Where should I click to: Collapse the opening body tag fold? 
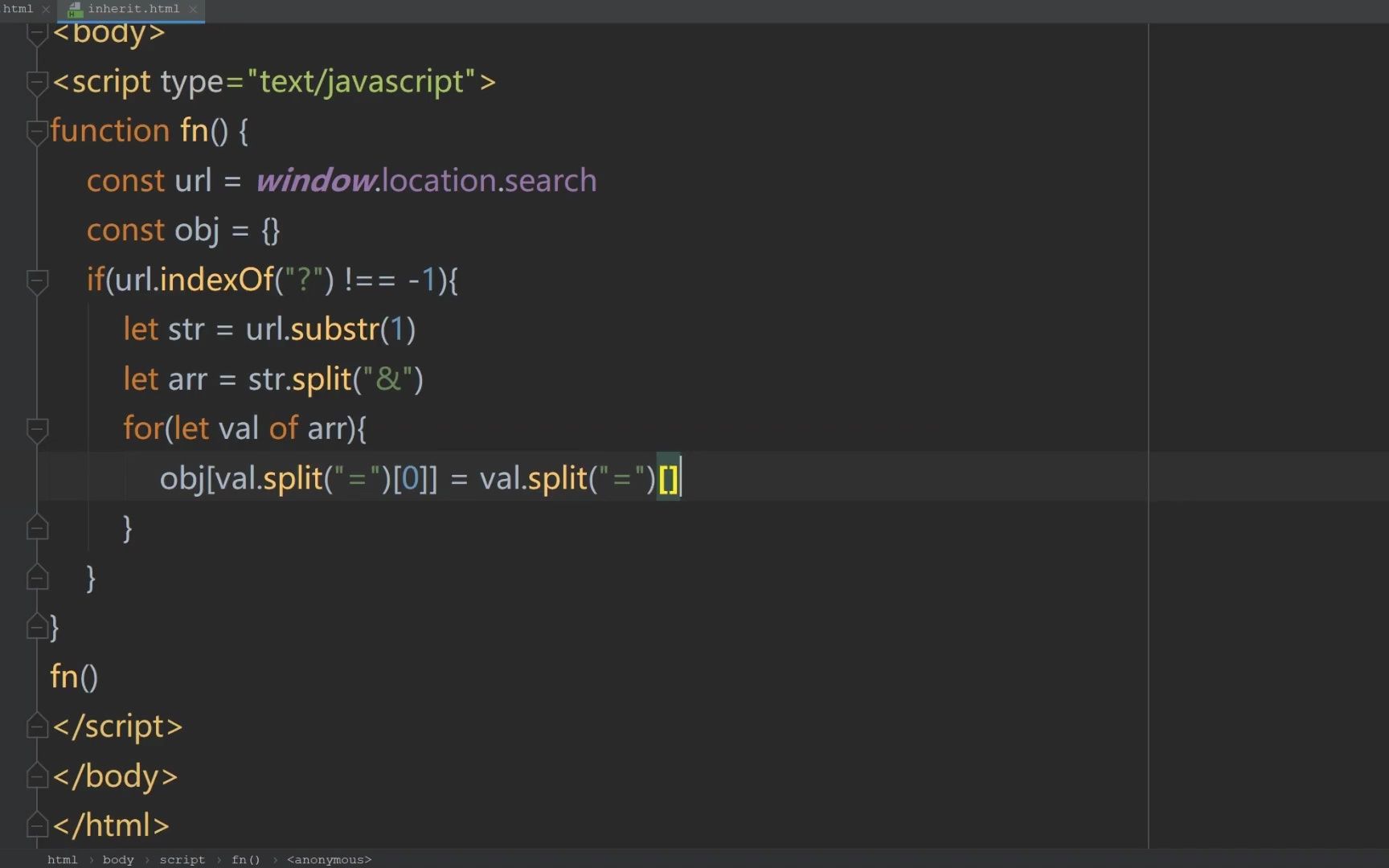click(x=36, y=34)
